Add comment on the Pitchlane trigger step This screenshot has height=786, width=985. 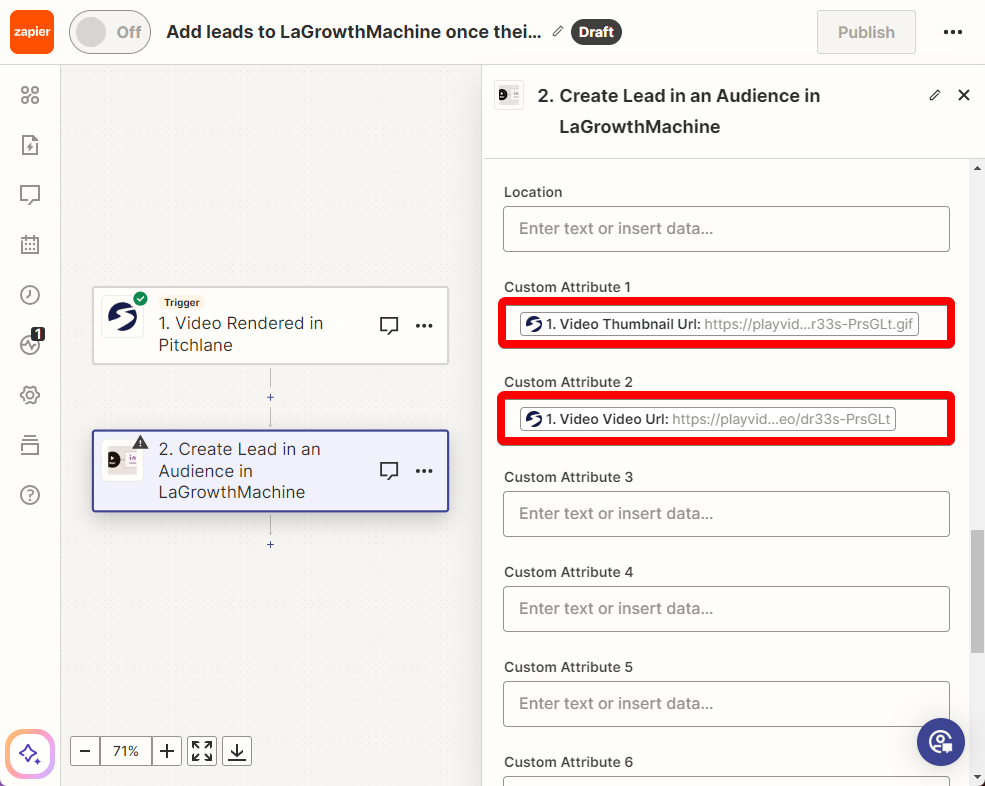coord(389,325)
